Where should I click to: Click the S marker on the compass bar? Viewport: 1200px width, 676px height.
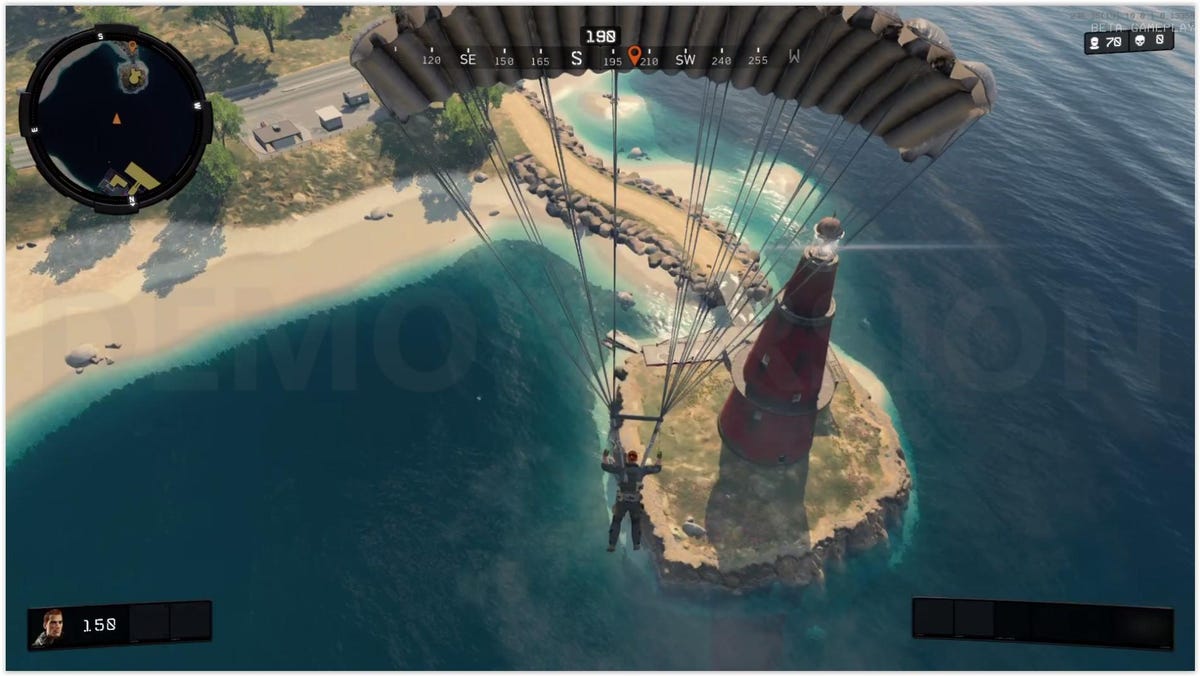(x=576, y=59)
